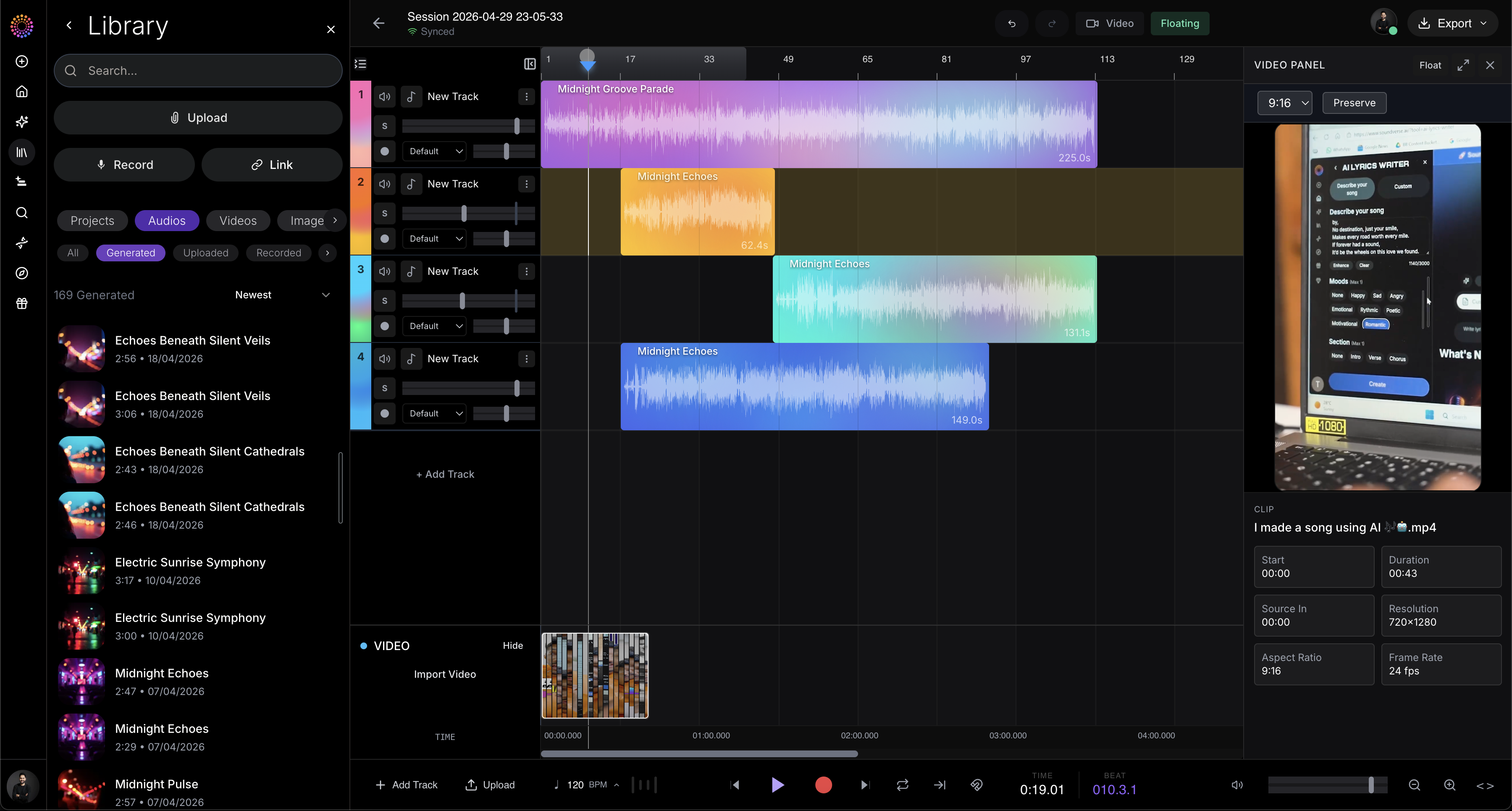Mute track 1 with speaker icon

(x=384, y=96)
